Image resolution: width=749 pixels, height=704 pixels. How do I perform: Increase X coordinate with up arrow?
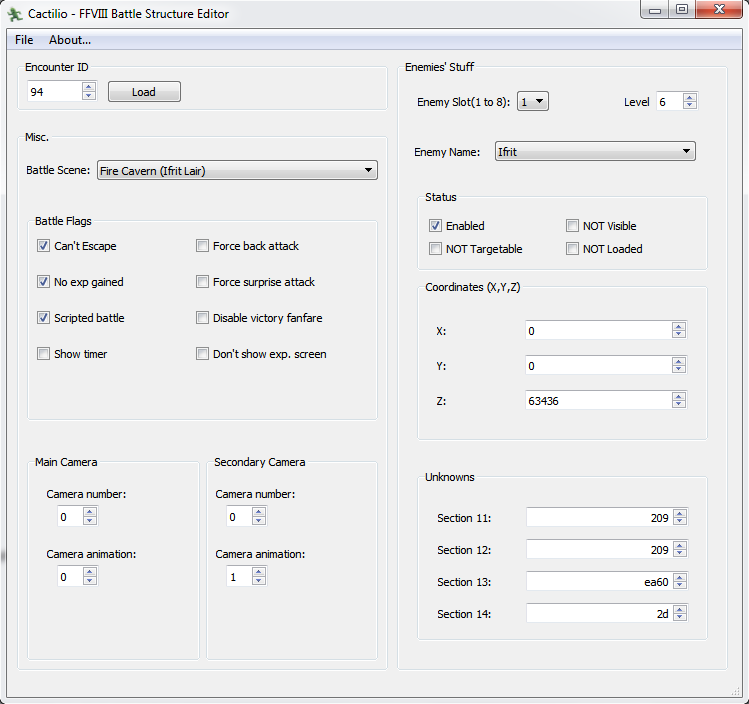point(679,326)
